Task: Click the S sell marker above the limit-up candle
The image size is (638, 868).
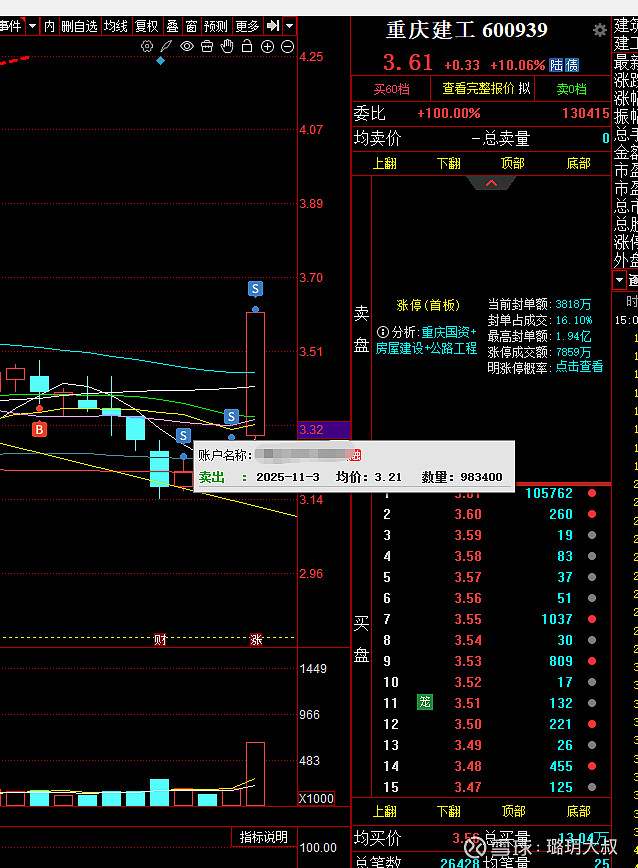Action: [255, 288]
